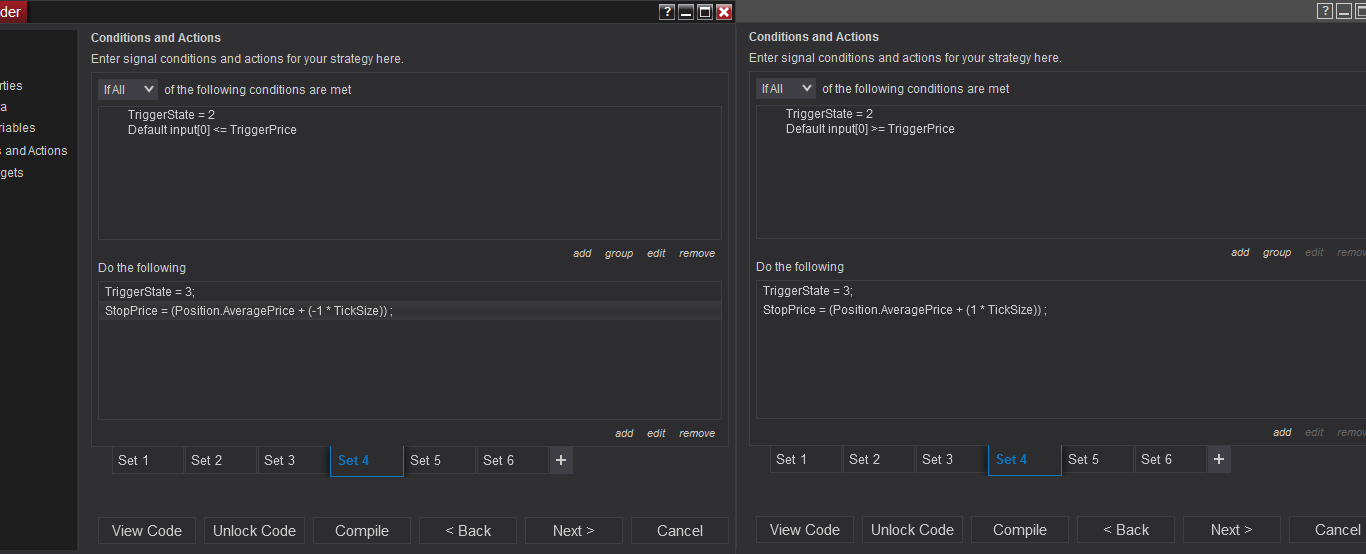Click Next button in right window
Screen dimensions: 1366x554
1231,530
